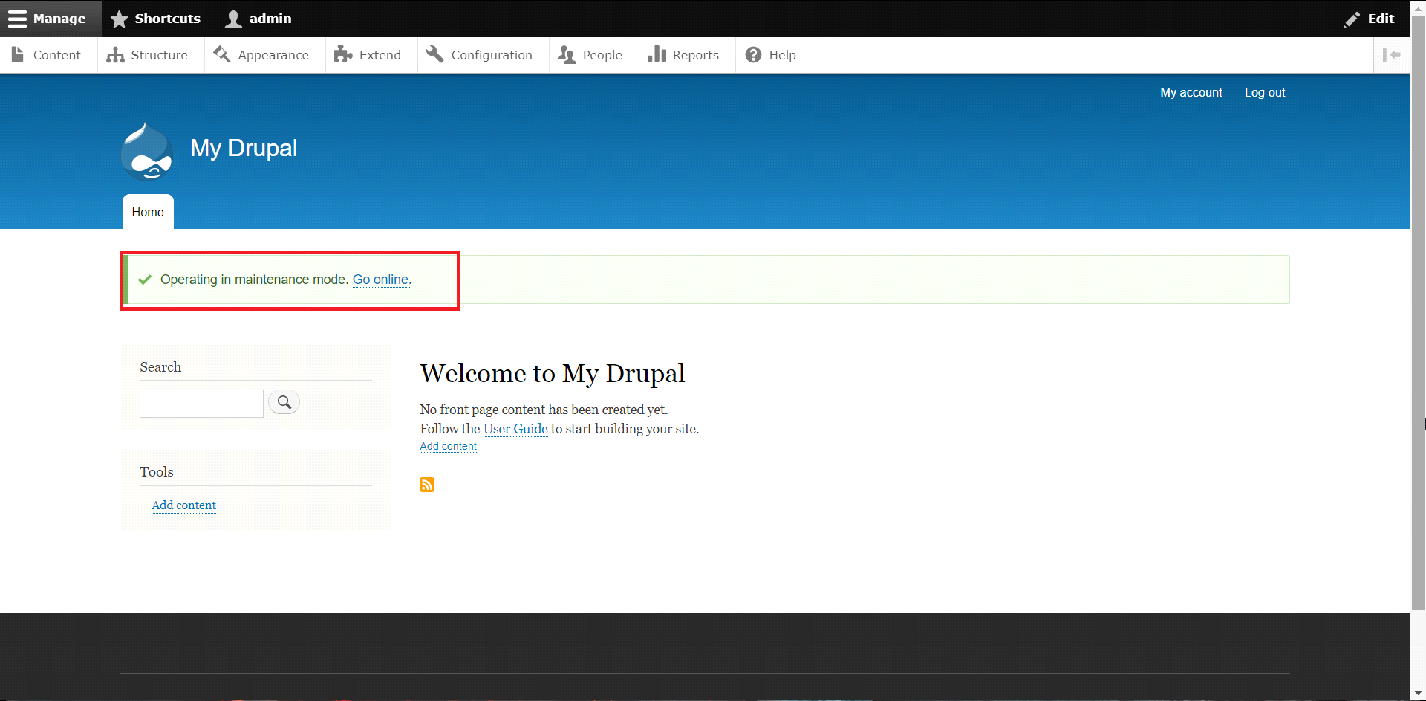Open the Structure menu
Screen dimensions: 1426x701
148,55
